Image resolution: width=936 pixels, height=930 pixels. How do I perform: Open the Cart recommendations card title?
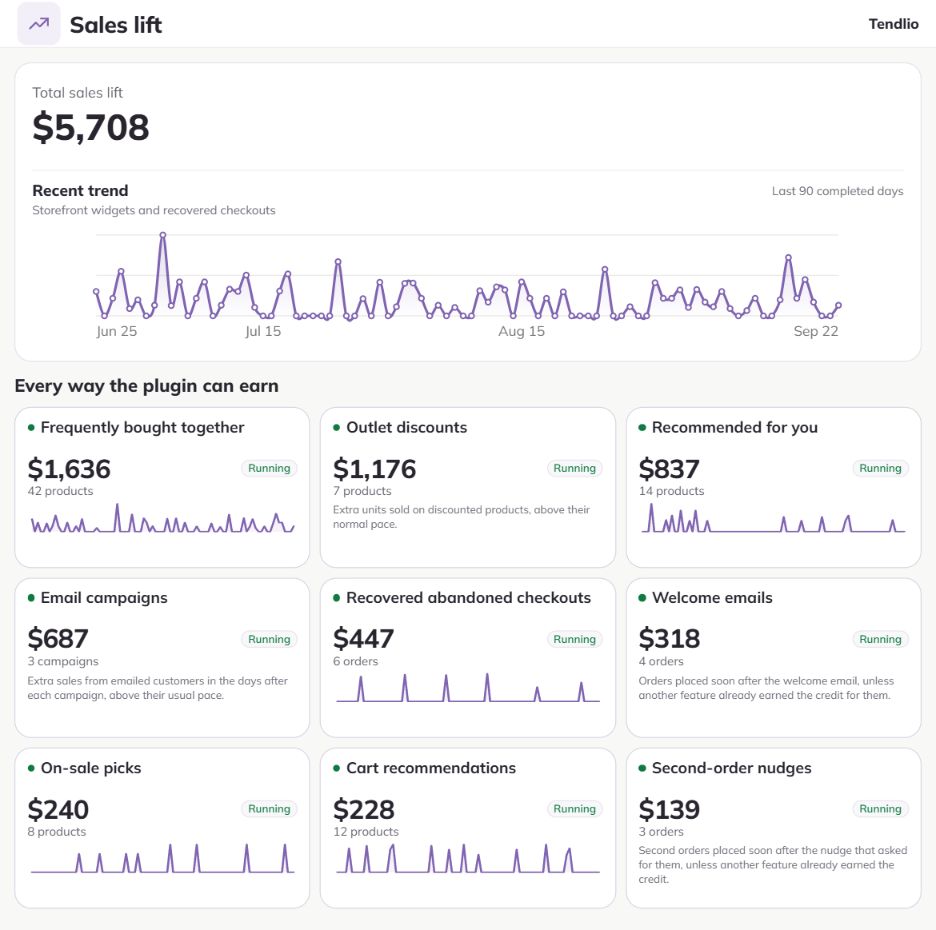click(431, 768)
